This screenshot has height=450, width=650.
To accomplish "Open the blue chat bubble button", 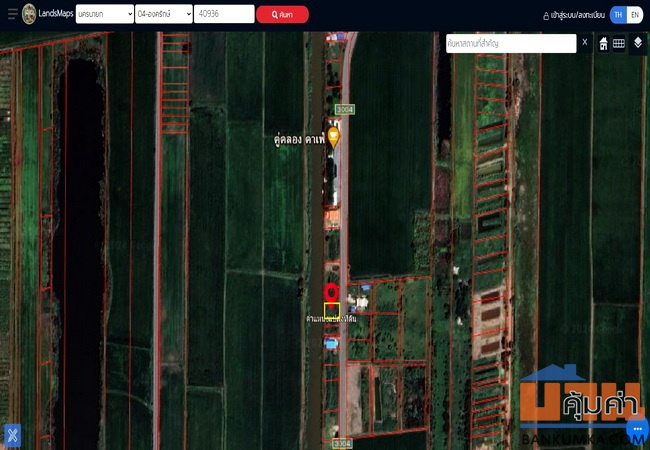I will point(637,429).
